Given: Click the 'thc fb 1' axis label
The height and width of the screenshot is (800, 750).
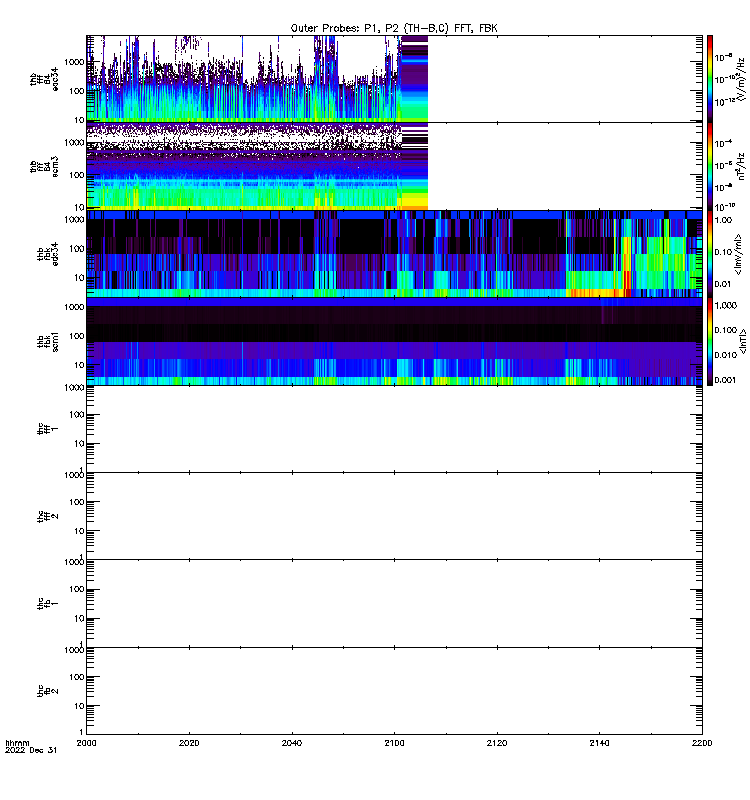Looking at the screenshot, I should tap(48, 604).
